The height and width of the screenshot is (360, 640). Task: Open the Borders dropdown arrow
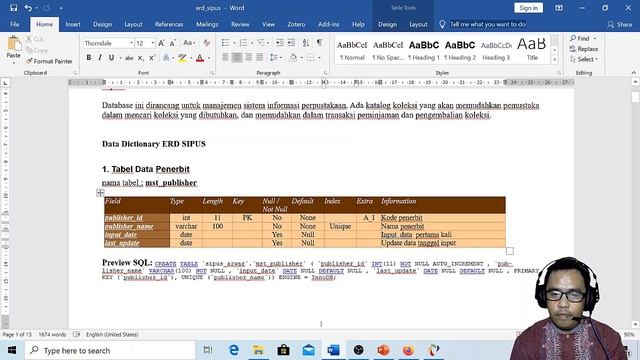(x=319, y=58)
